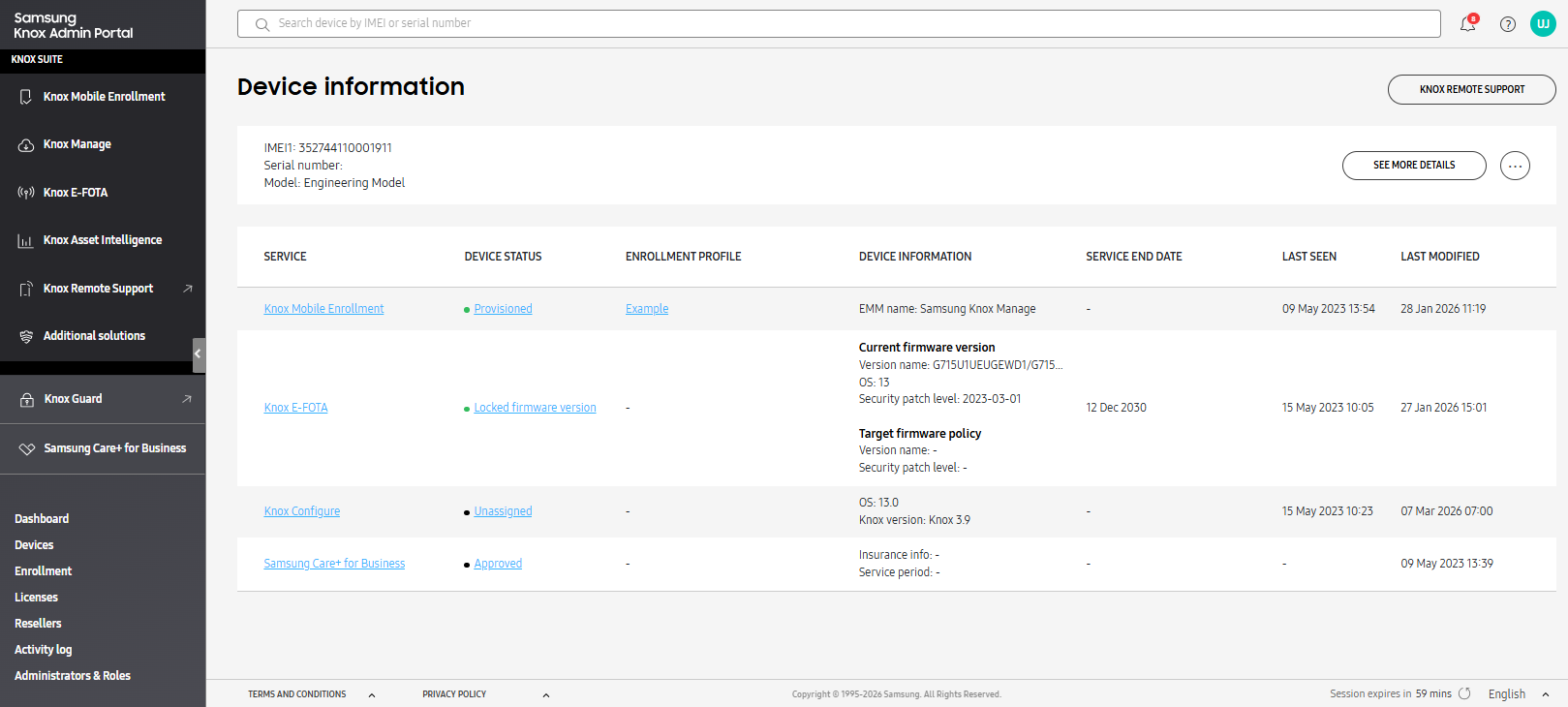Click the Knox Remote Support external link arrow
The image size is (1568, 707).
[x=188, y=289]
